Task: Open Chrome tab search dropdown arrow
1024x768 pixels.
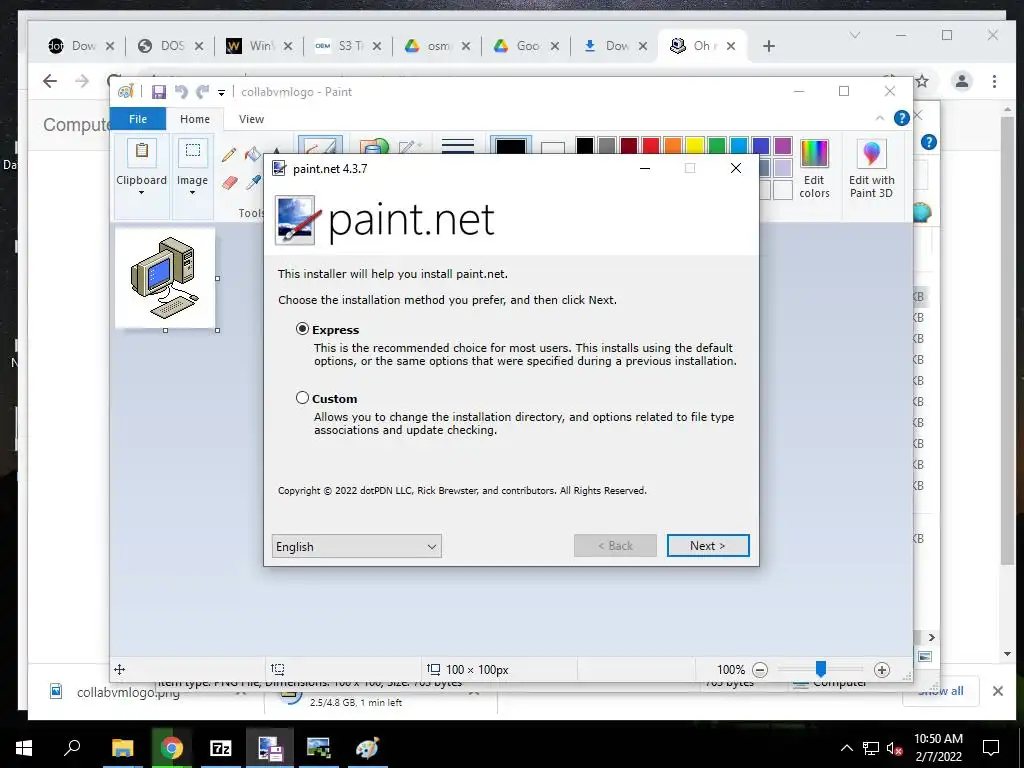Action: (855, 35)
